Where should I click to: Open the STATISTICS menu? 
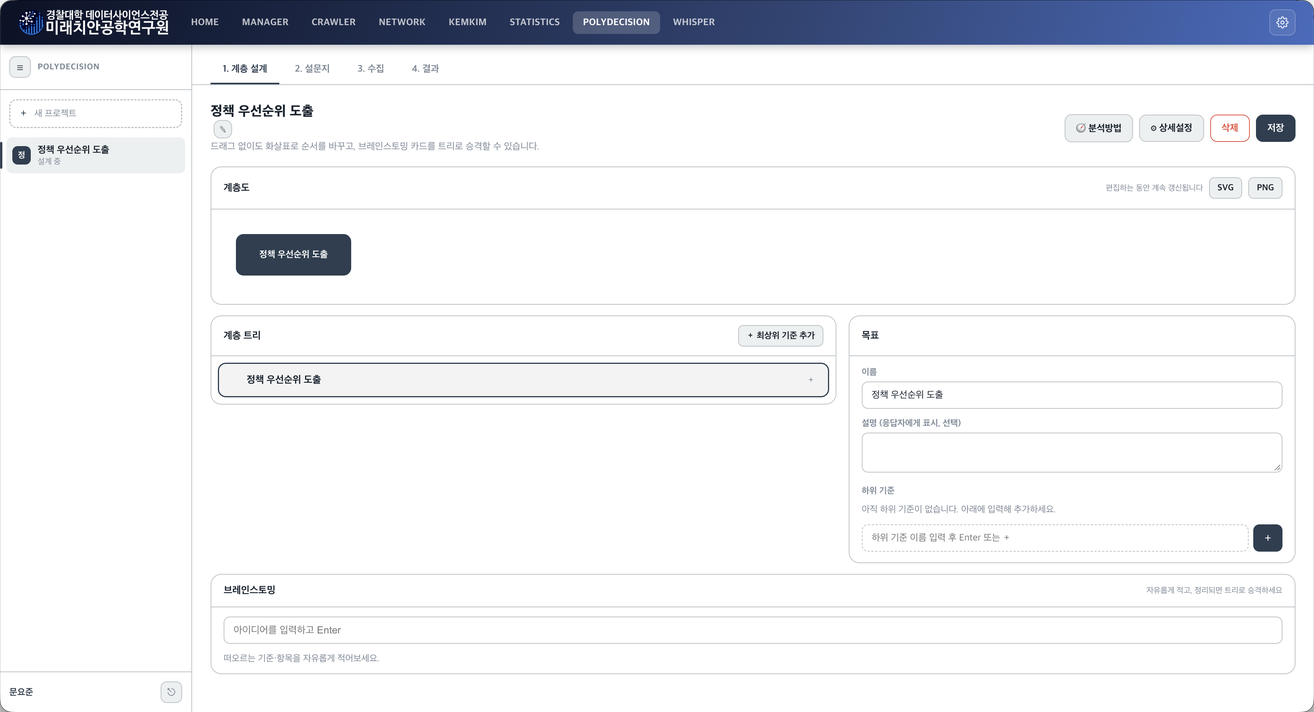click(x=534, y=22)
